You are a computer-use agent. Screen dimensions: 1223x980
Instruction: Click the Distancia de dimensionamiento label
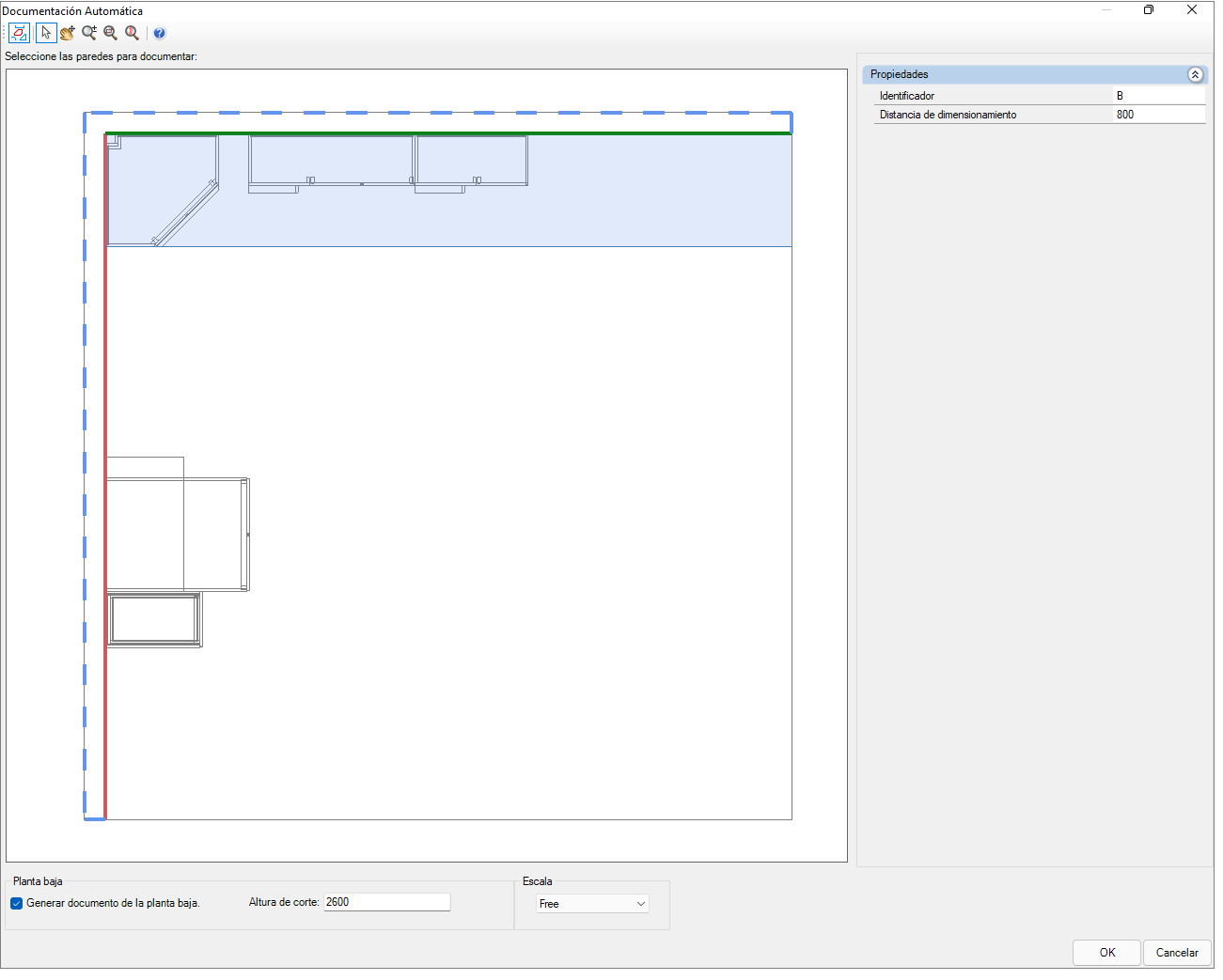pyautogui.click(x=948, y=115)
